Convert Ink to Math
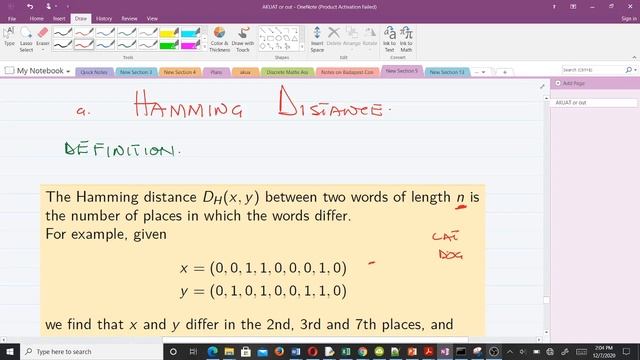 (x=406, y=39)
